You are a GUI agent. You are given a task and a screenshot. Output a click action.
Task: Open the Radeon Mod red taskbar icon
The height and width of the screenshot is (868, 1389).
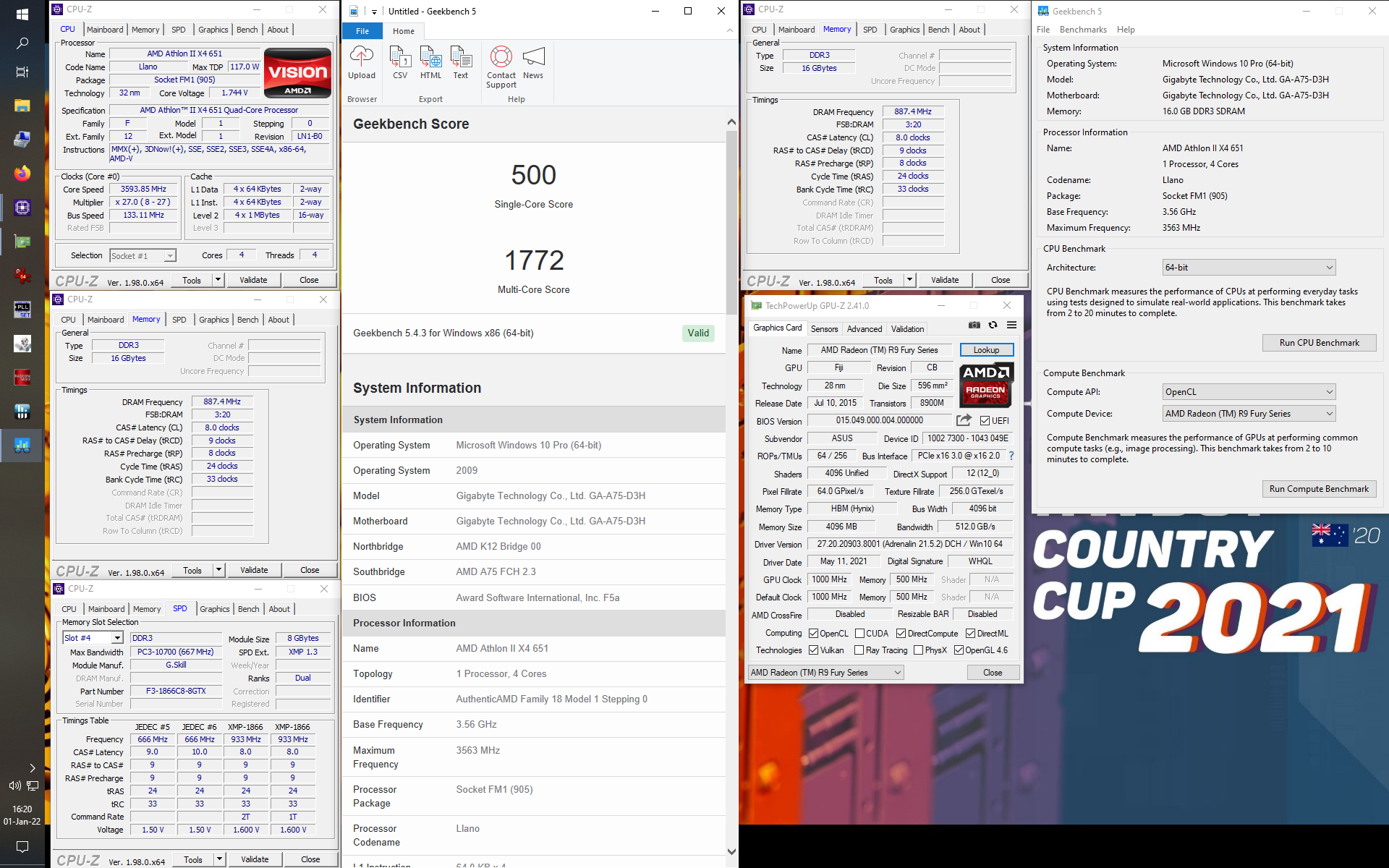click(22, 378)
